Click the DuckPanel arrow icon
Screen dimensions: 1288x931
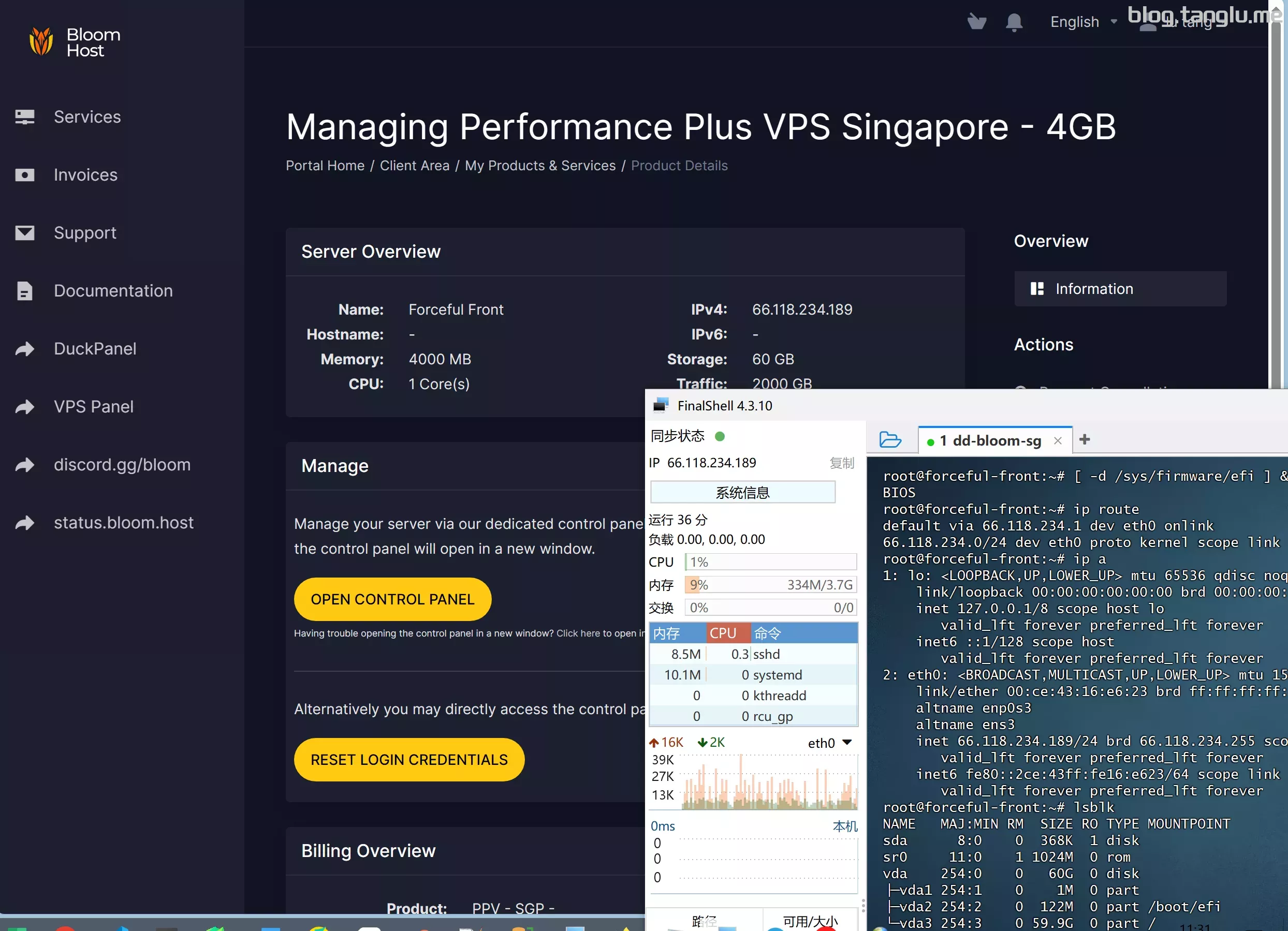(x=24, y=349)
